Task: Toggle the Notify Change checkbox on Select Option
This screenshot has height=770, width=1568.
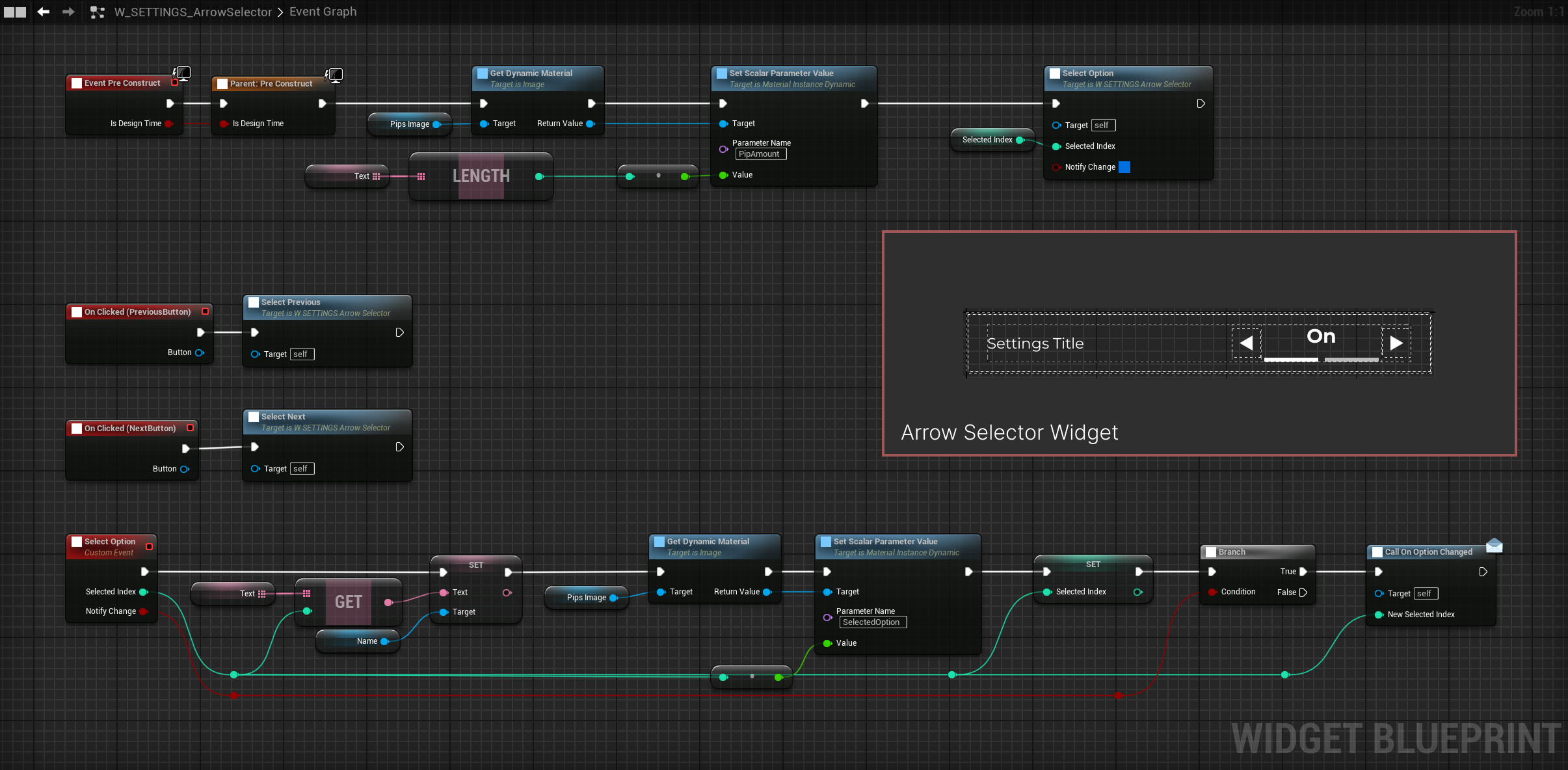Action: (1124, 167)
